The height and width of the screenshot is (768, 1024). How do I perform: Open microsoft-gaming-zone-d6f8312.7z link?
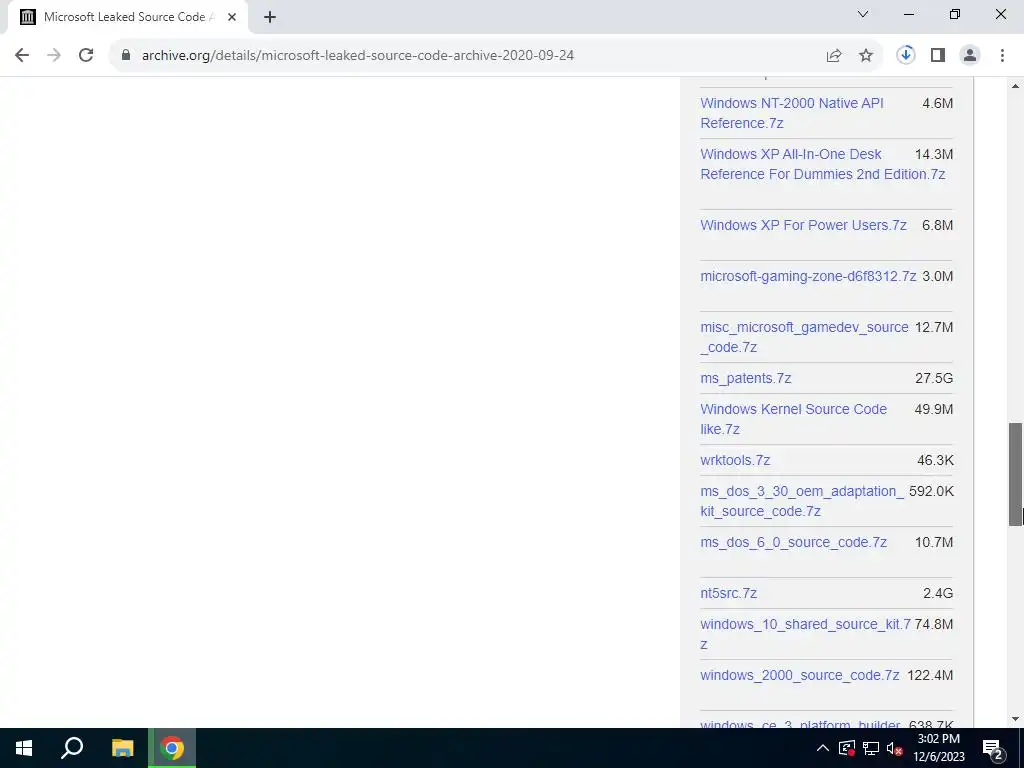pyautogui.click(x=808, y=276)
